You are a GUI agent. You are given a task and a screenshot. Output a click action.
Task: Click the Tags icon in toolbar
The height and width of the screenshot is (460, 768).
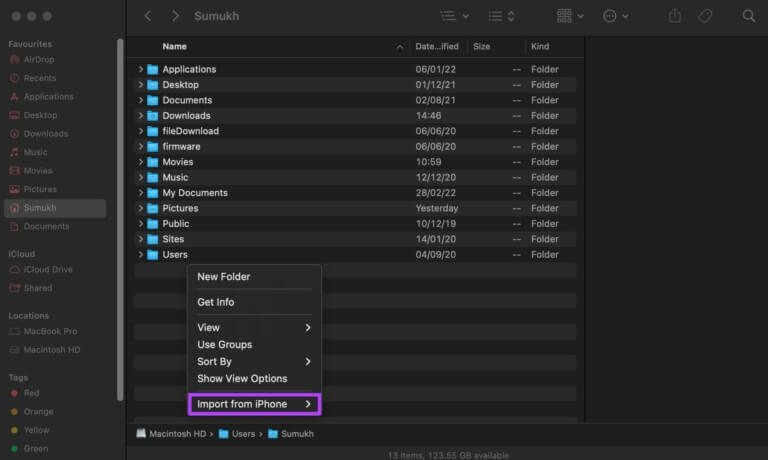coord(705,16)
